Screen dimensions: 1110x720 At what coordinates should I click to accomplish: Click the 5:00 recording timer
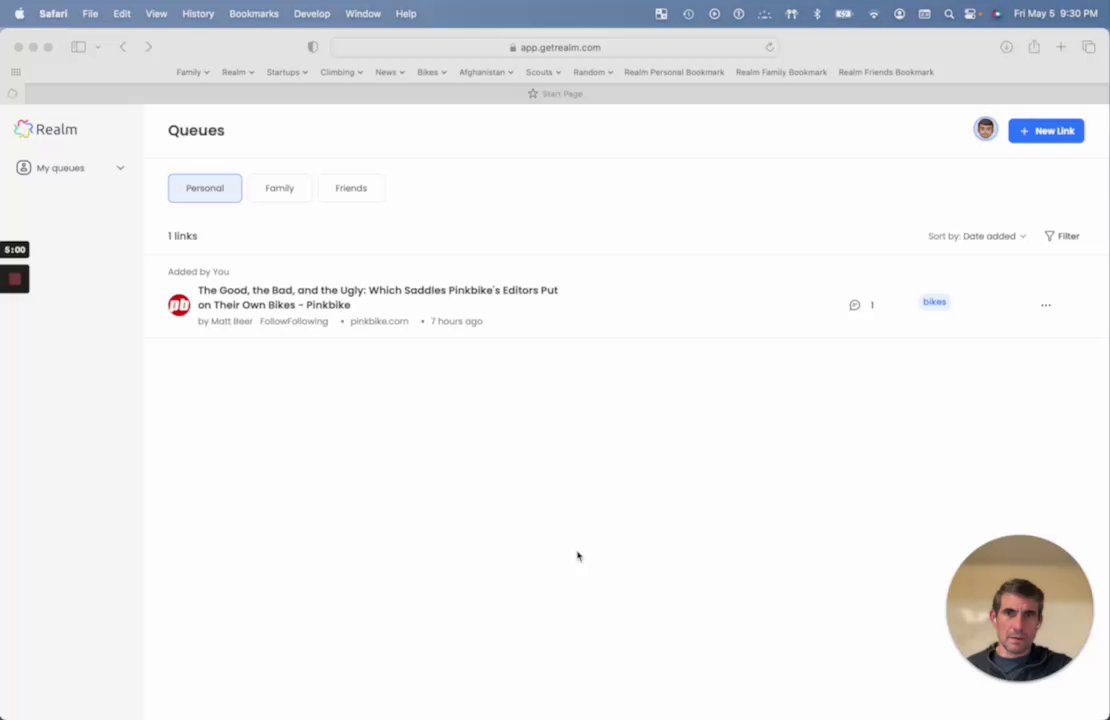[15, 250]
